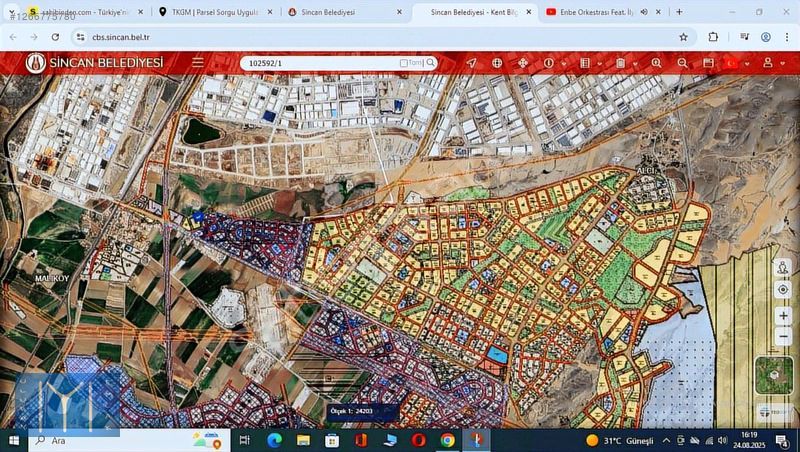Click the zoom in magnifier tool
800x452 pixels.
[657, 63]
